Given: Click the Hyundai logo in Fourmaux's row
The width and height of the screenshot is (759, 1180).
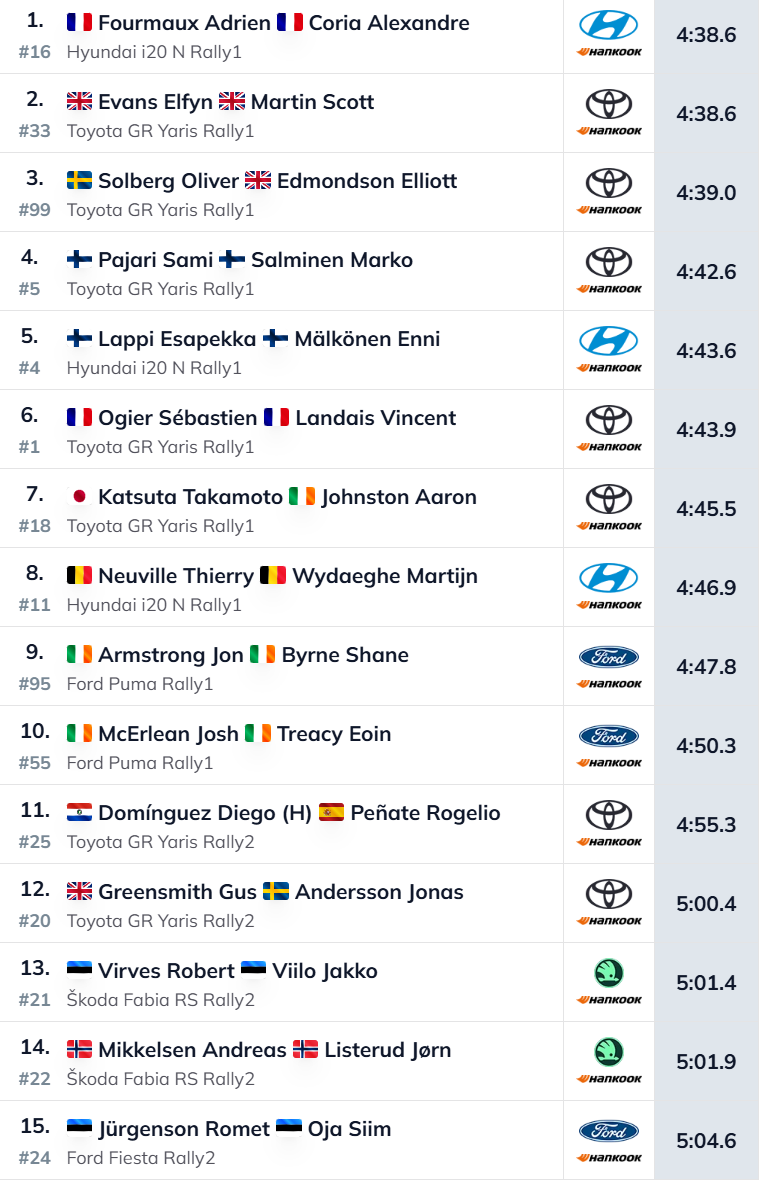Looking at the screenshot, I should click(608, 25).
